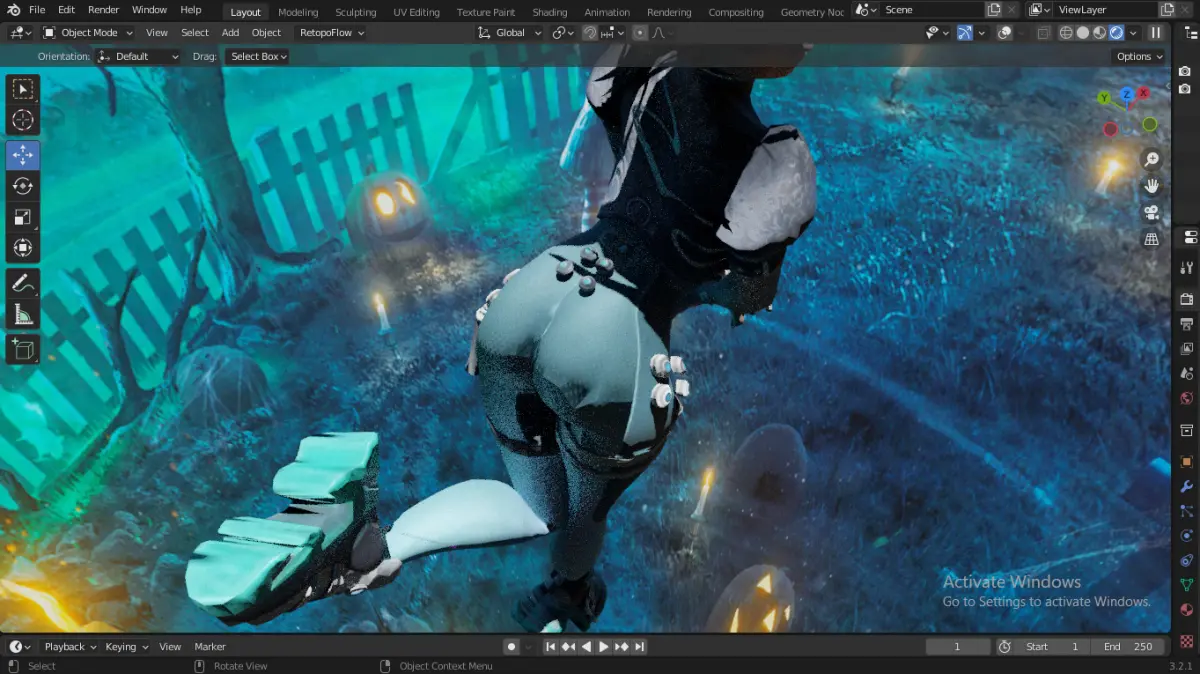
Task: Open object types visibility dropdown
Action: [937, 32]
